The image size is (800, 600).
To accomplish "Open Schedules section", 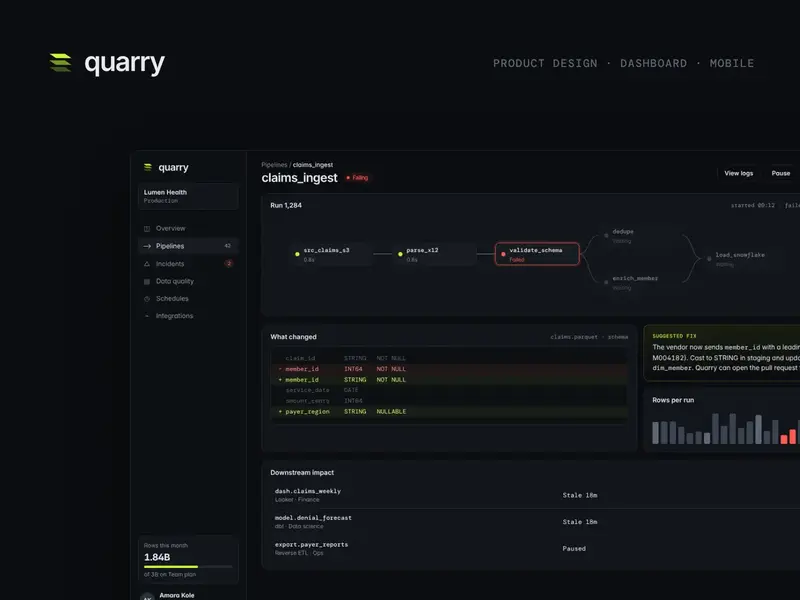I will 188,298.
